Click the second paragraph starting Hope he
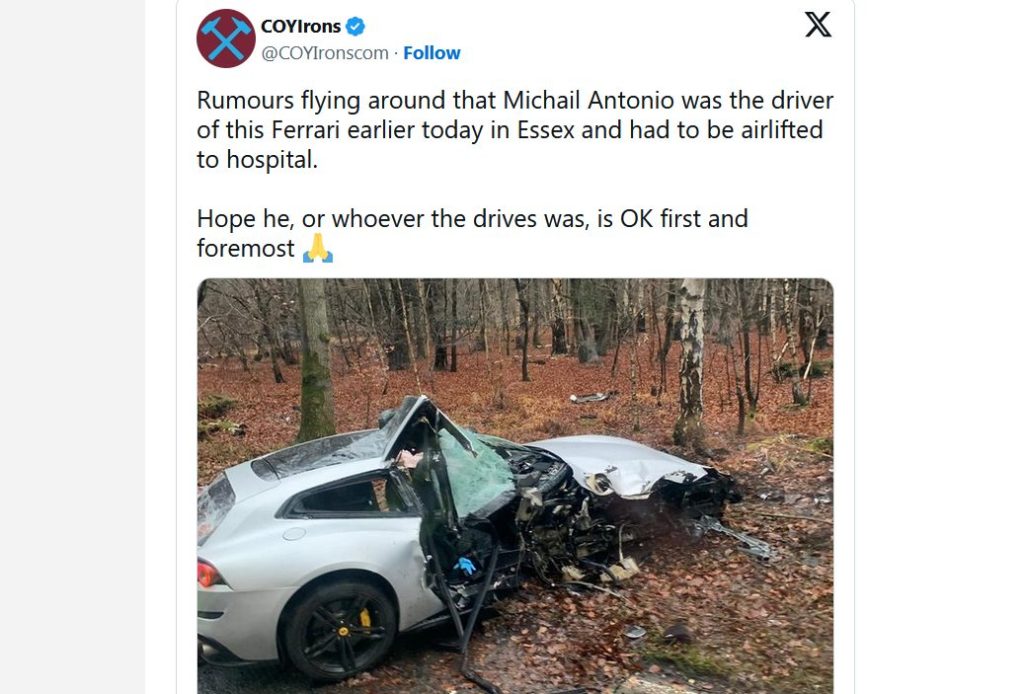Image resolution: width=1024 pixels, height=694 pixels. (472, 234)
